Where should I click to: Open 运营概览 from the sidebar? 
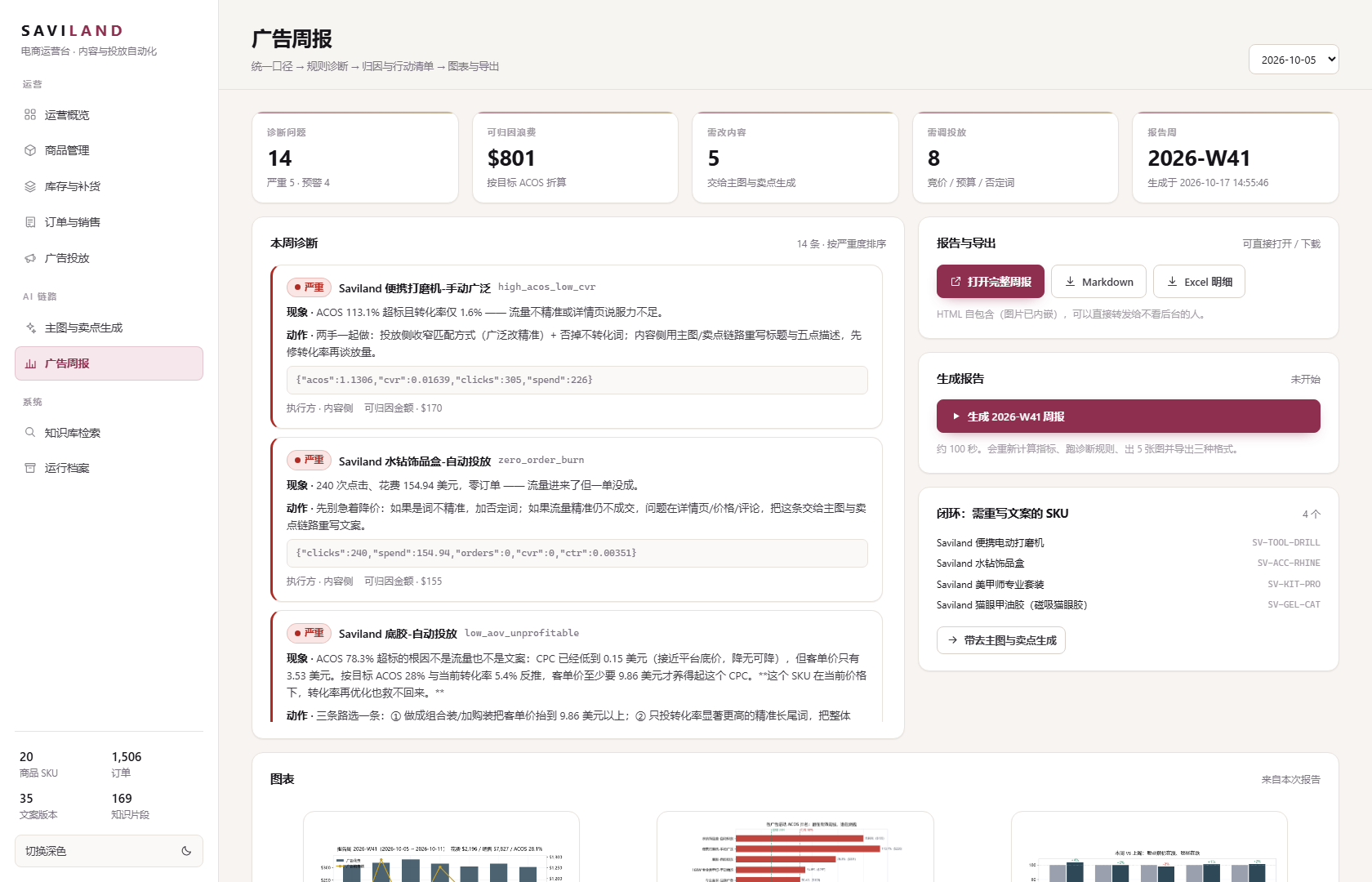tap(109, 115)
